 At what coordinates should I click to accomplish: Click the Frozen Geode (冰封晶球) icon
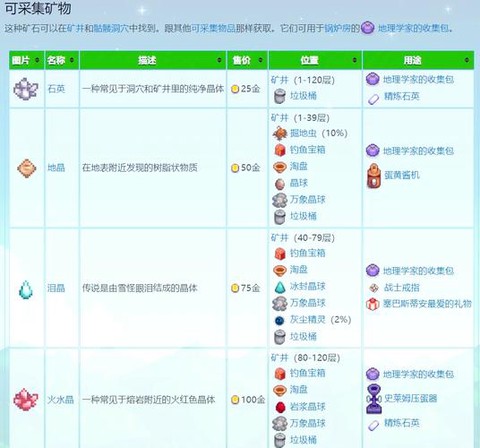[280, 287]
